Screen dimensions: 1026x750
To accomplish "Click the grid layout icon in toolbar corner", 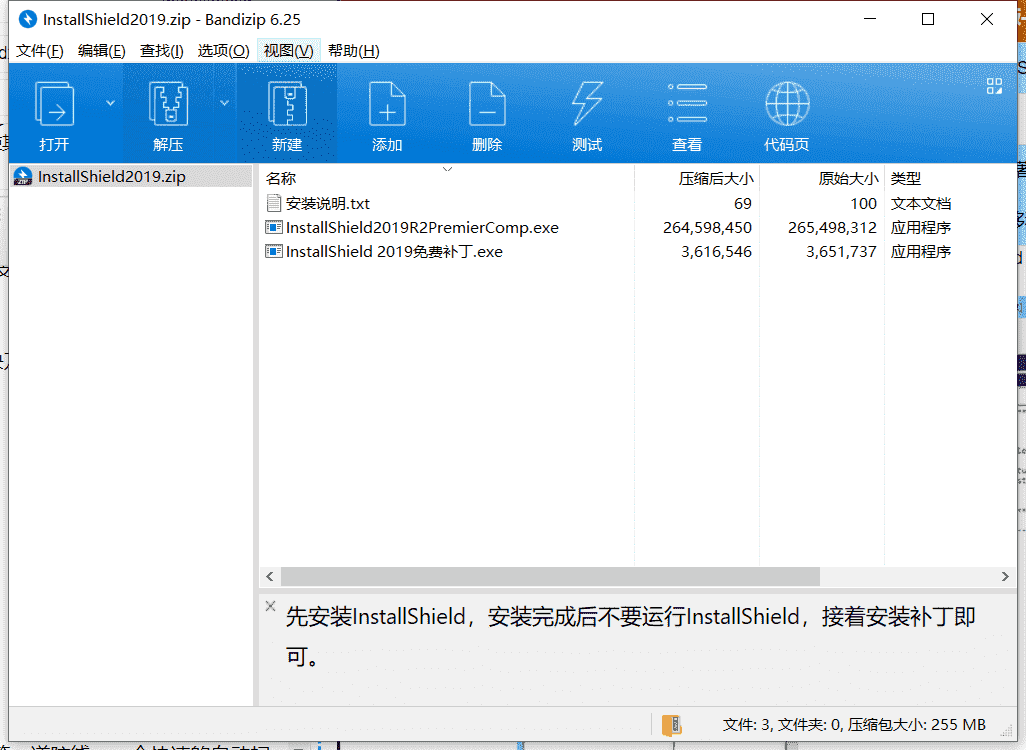I will (994, 86).
